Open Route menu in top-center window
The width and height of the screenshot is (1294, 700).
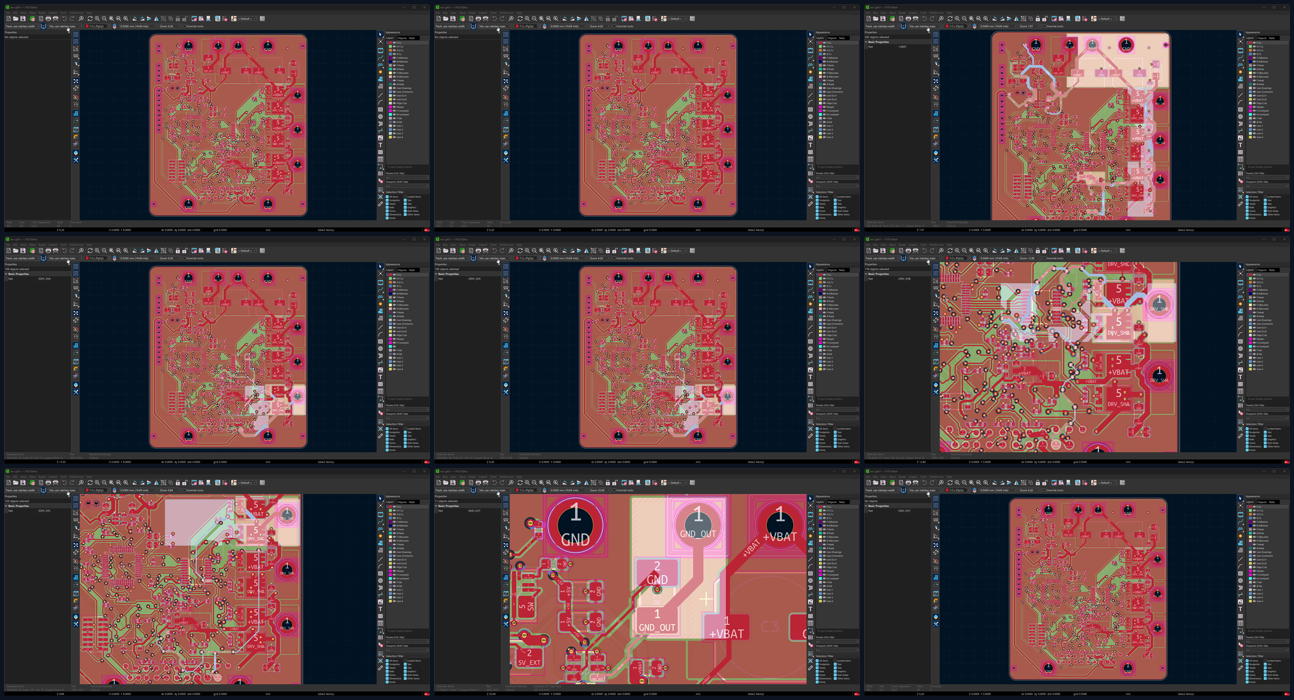(472, 13)
